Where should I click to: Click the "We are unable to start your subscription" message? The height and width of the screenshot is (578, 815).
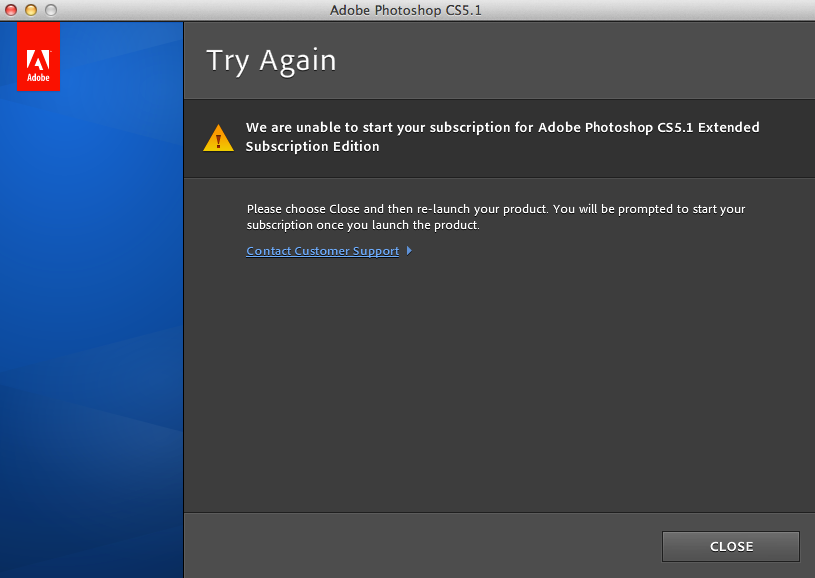click(503, 137)
